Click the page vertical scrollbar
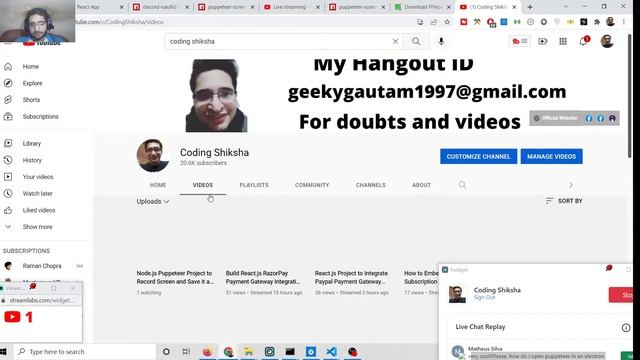 point(630,96)
